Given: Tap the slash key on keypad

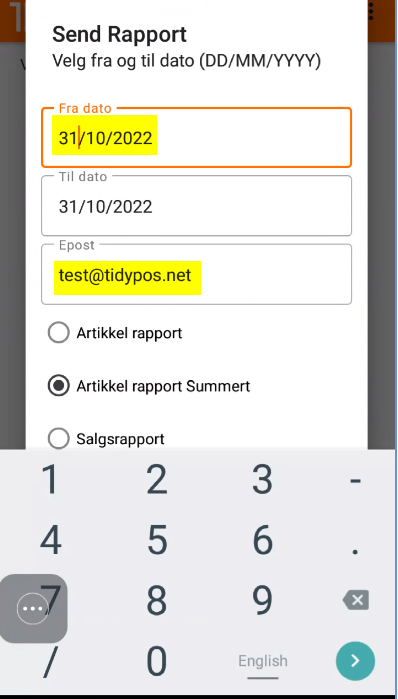Looking at the screenshot, I should coord(50,661).
